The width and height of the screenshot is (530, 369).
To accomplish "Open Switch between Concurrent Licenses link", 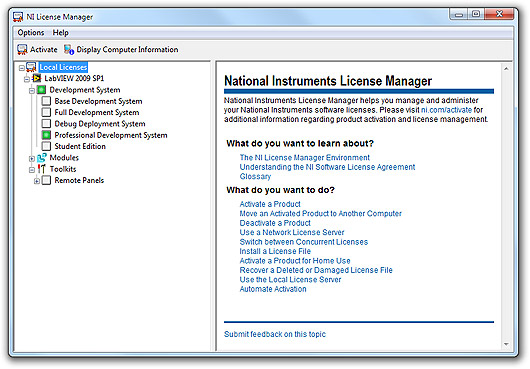I will pyautogui.click(x=304, y=242).
